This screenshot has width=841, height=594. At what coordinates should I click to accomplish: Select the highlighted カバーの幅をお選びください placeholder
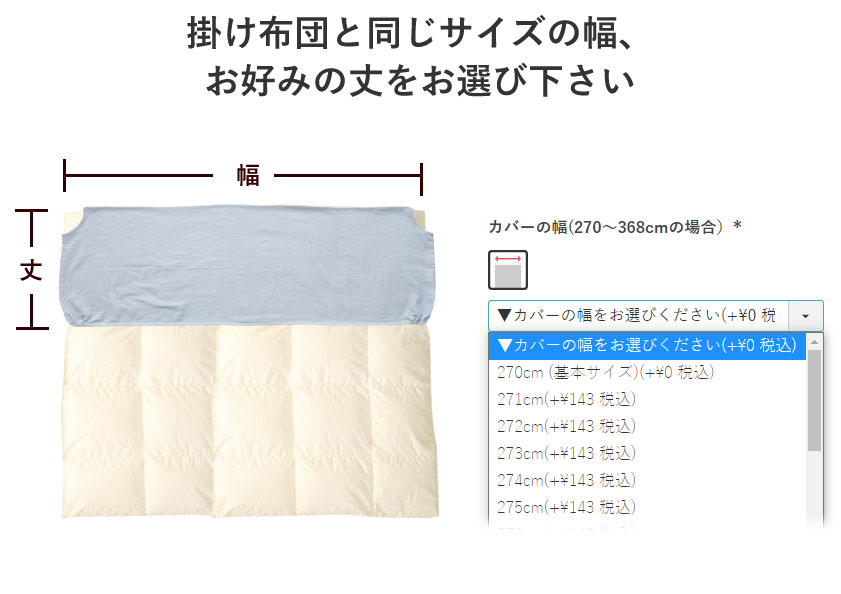pyautogui.click(x=647, y=345)
